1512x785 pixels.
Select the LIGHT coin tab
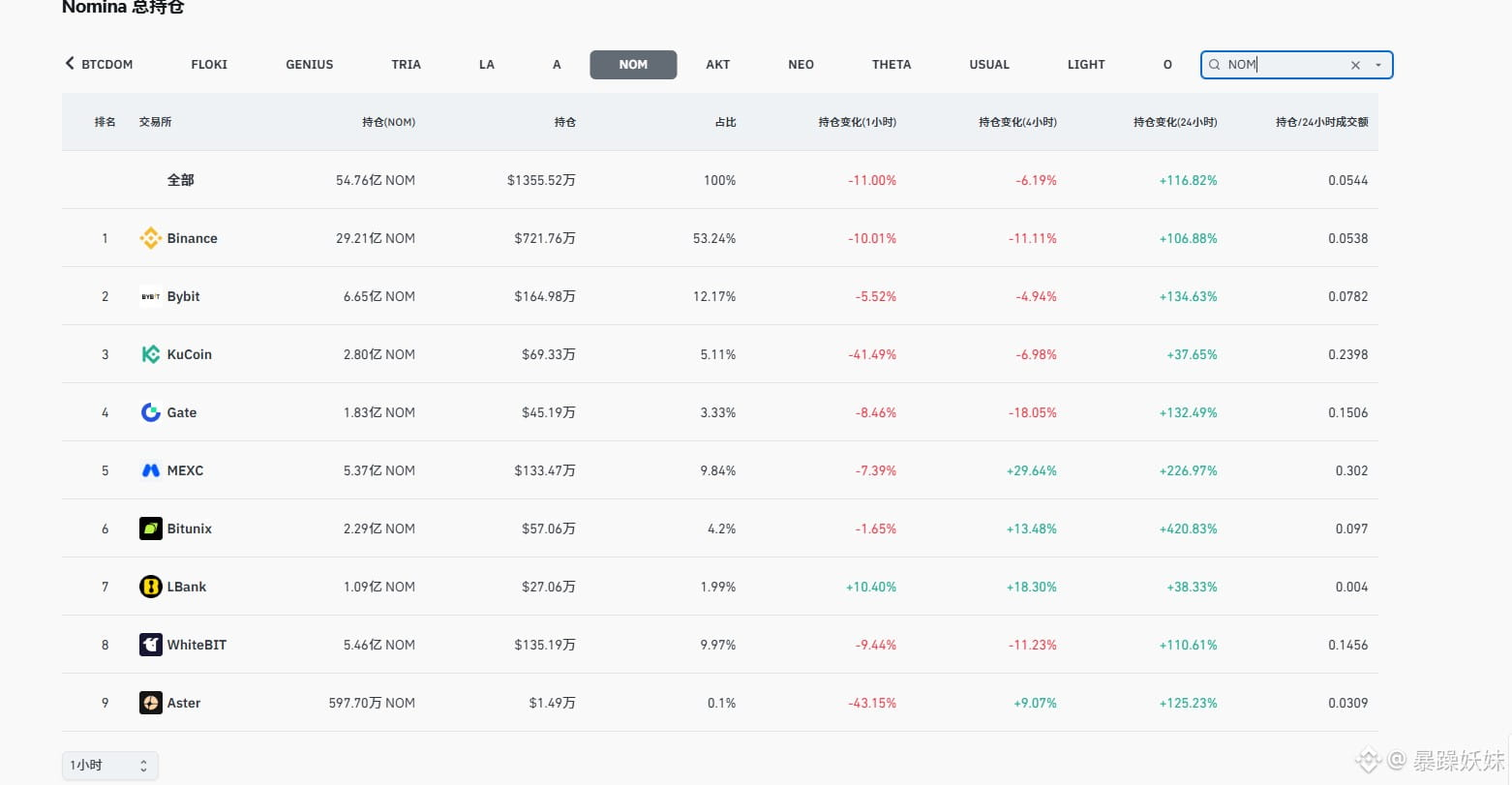pyautogui.click(x=1086, y=65)
